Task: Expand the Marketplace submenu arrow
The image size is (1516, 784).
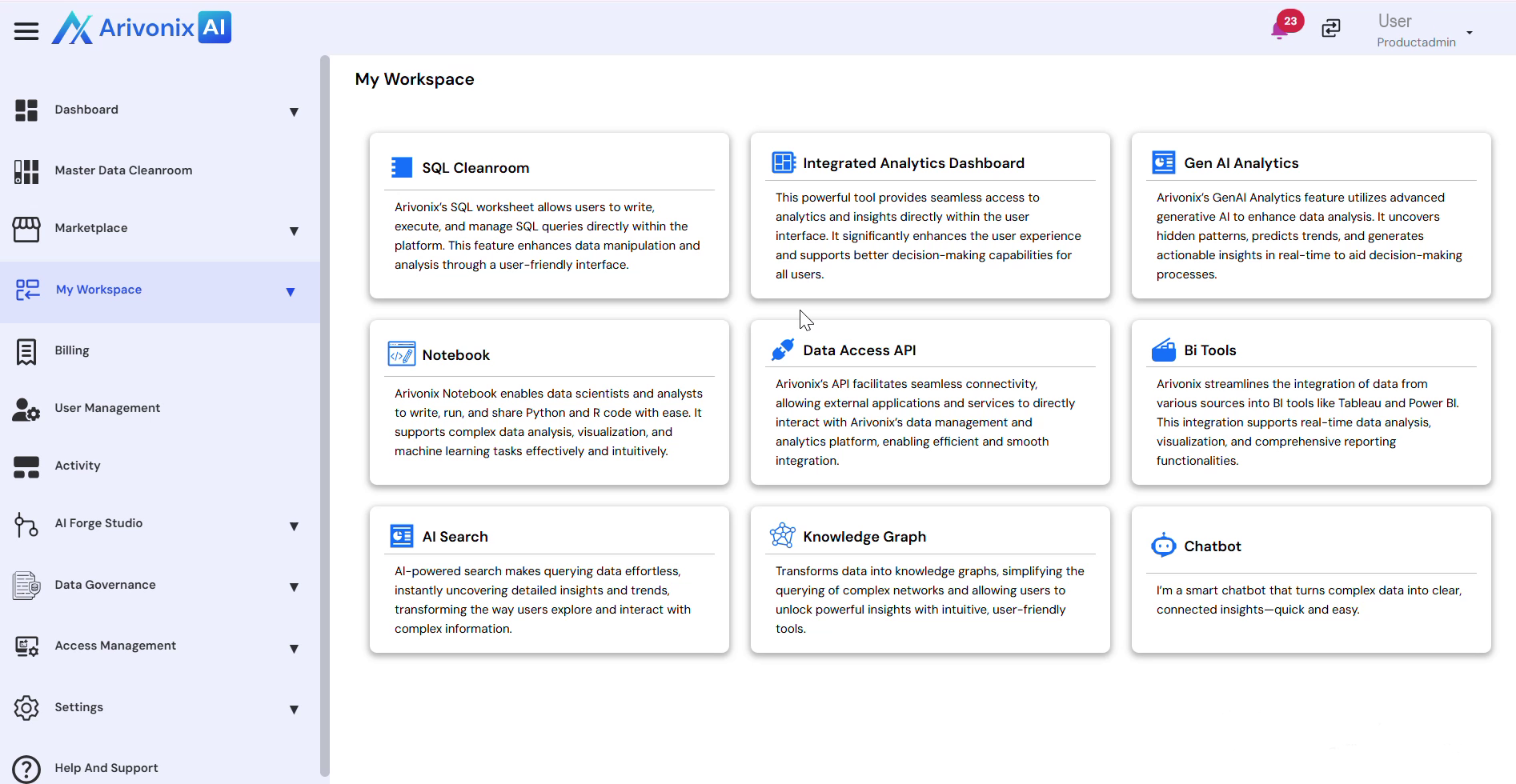Action: click(294, 231)
